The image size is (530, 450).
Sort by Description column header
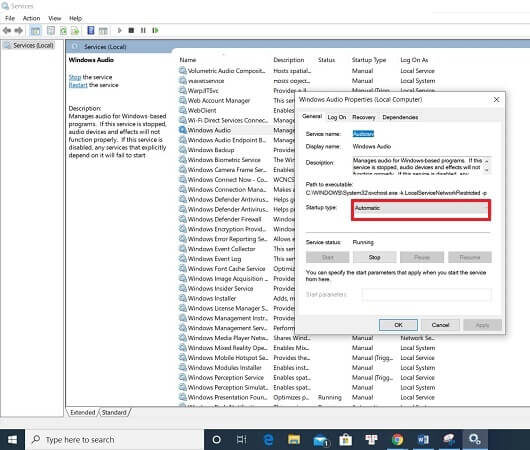click(x=289, y=60)
